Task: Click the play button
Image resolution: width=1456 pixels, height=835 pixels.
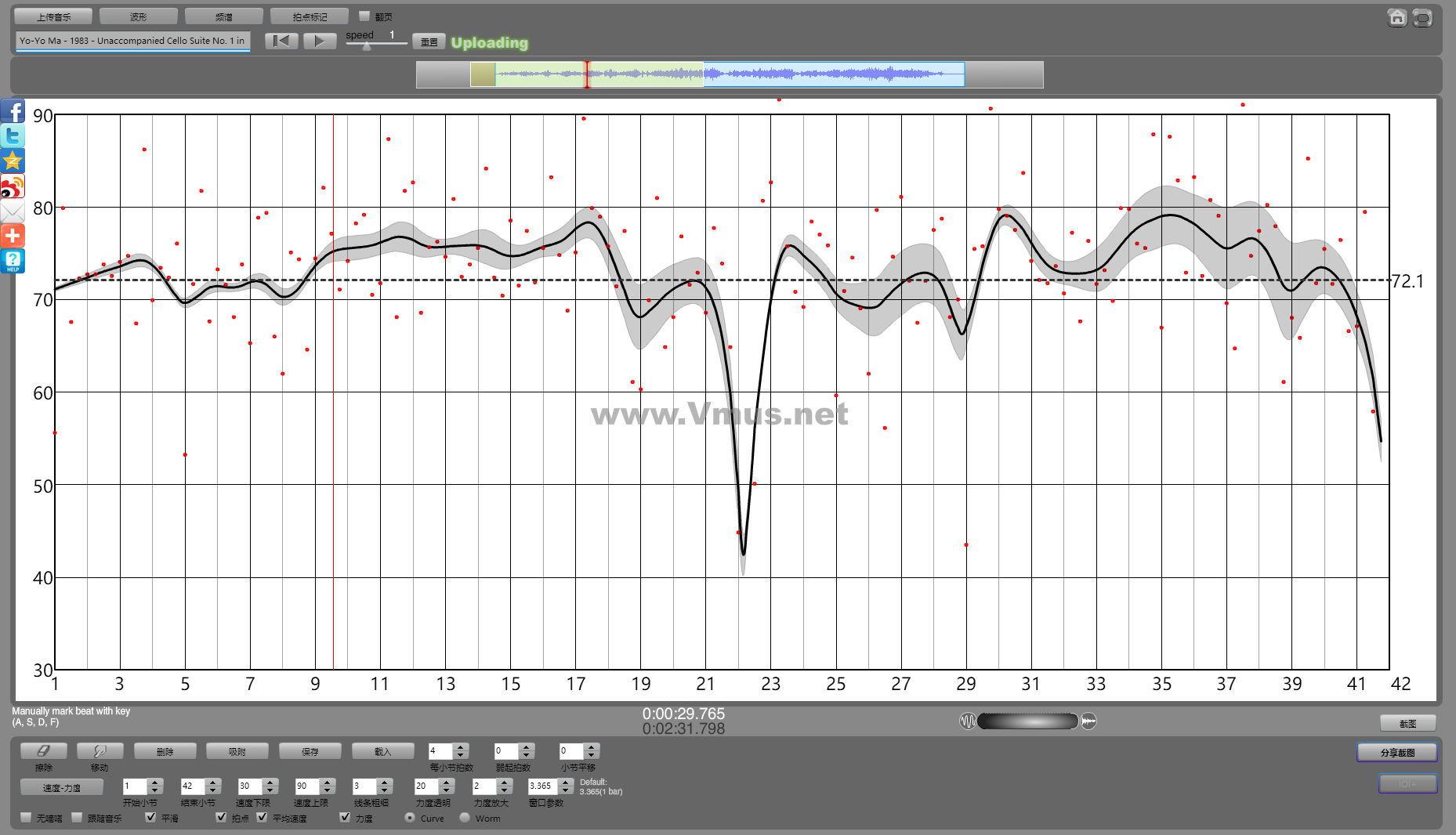Action: coord(319,42)
